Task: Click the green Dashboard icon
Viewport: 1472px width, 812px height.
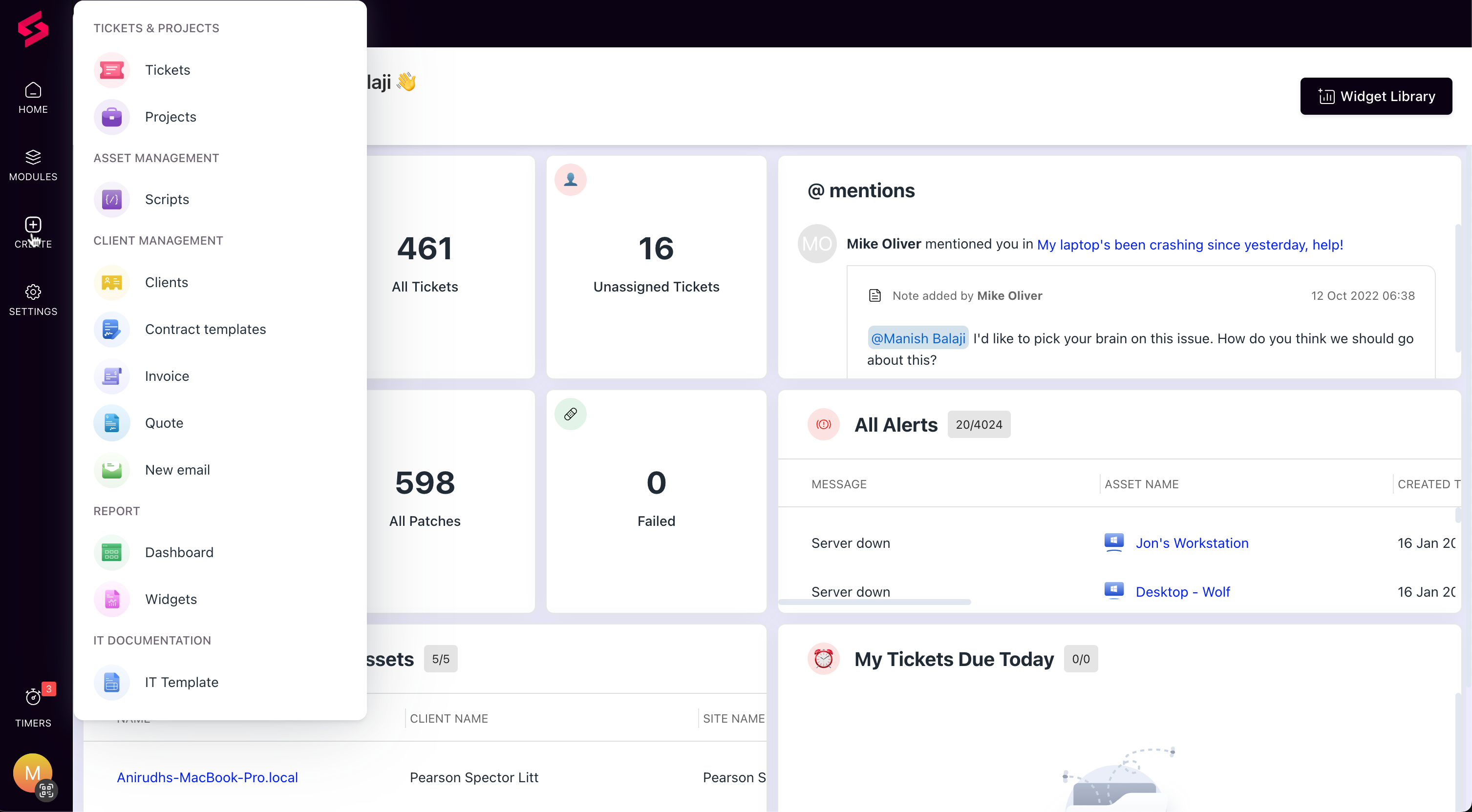Action: (x=111, y=552)
